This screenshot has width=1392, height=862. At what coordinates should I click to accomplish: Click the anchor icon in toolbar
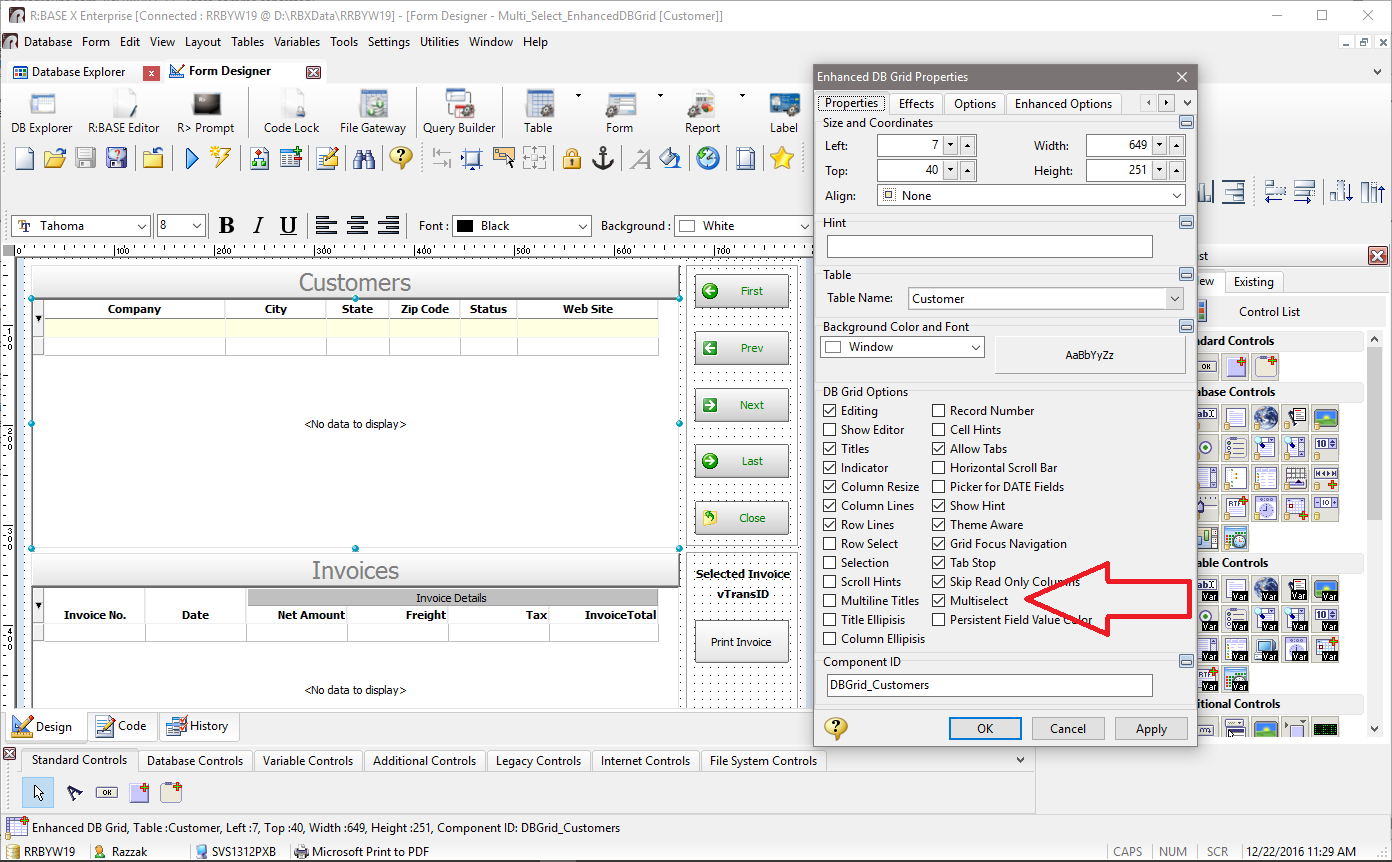tap(603, 158)
